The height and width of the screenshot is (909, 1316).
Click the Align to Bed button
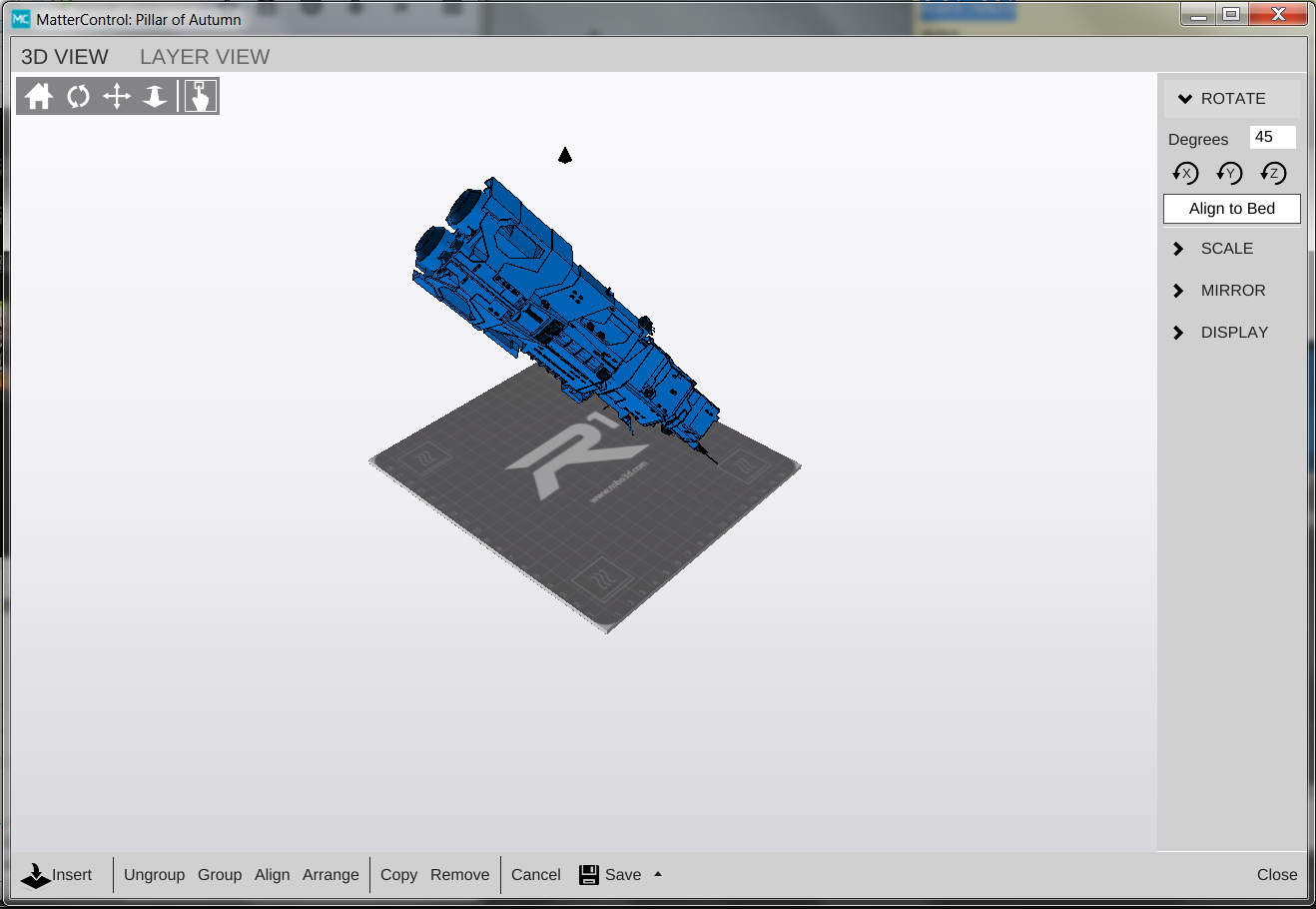(1232, 209)
